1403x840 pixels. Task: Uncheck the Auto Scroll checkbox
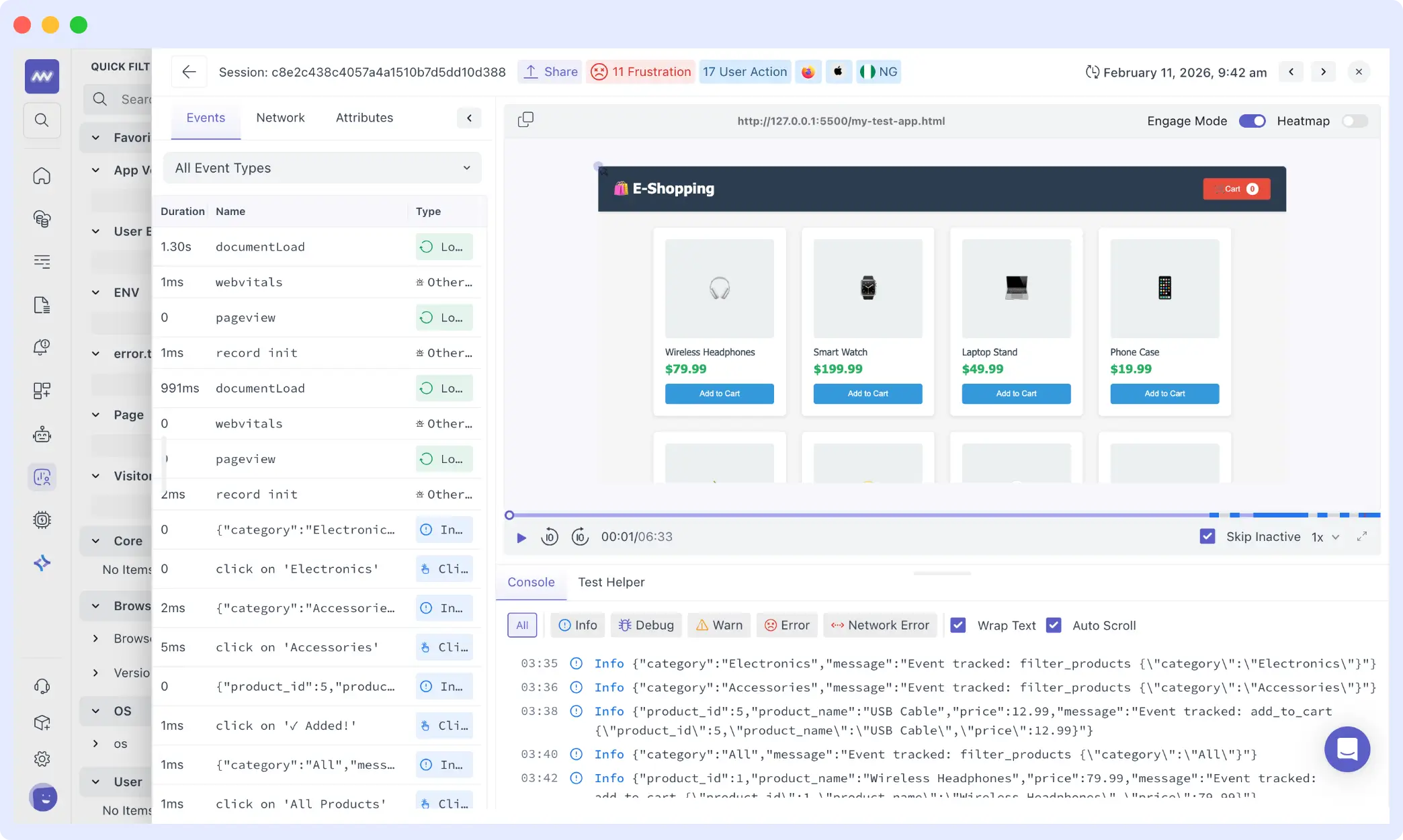1054,625
